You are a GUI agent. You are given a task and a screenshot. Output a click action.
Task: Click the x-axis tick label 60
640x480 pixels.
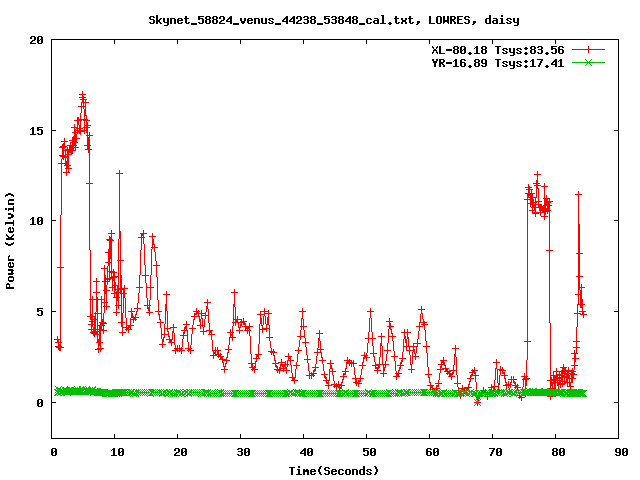(432, 452)
